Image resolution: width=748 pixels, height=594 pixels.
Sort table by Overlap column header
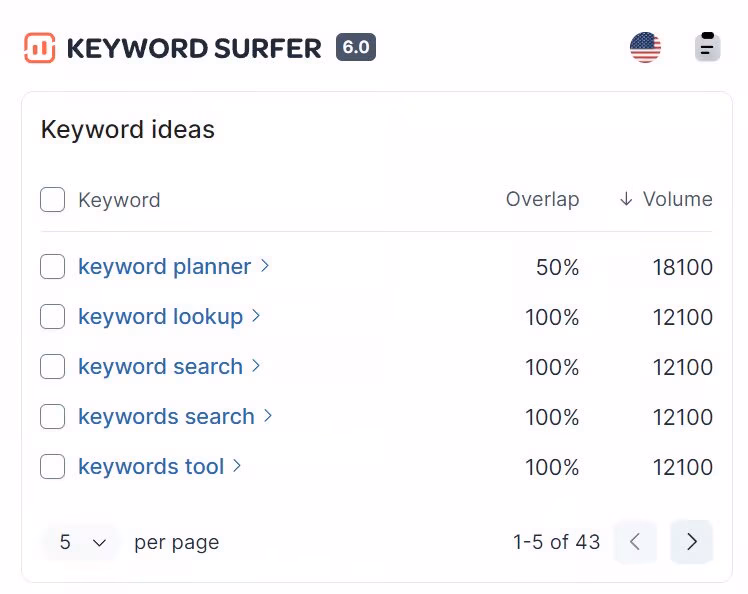point(542,199)
